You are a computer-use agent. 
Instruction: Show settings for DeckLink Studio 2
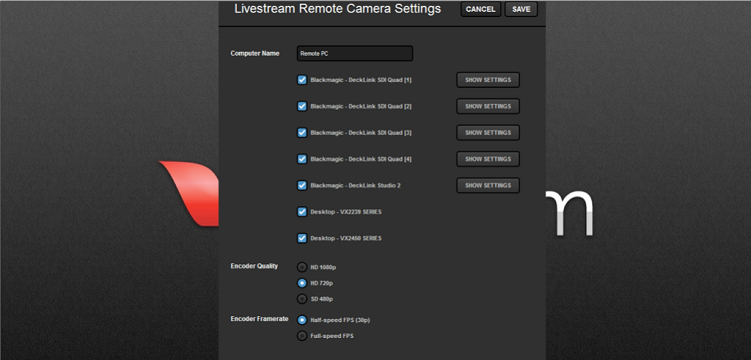coord(488,185)
